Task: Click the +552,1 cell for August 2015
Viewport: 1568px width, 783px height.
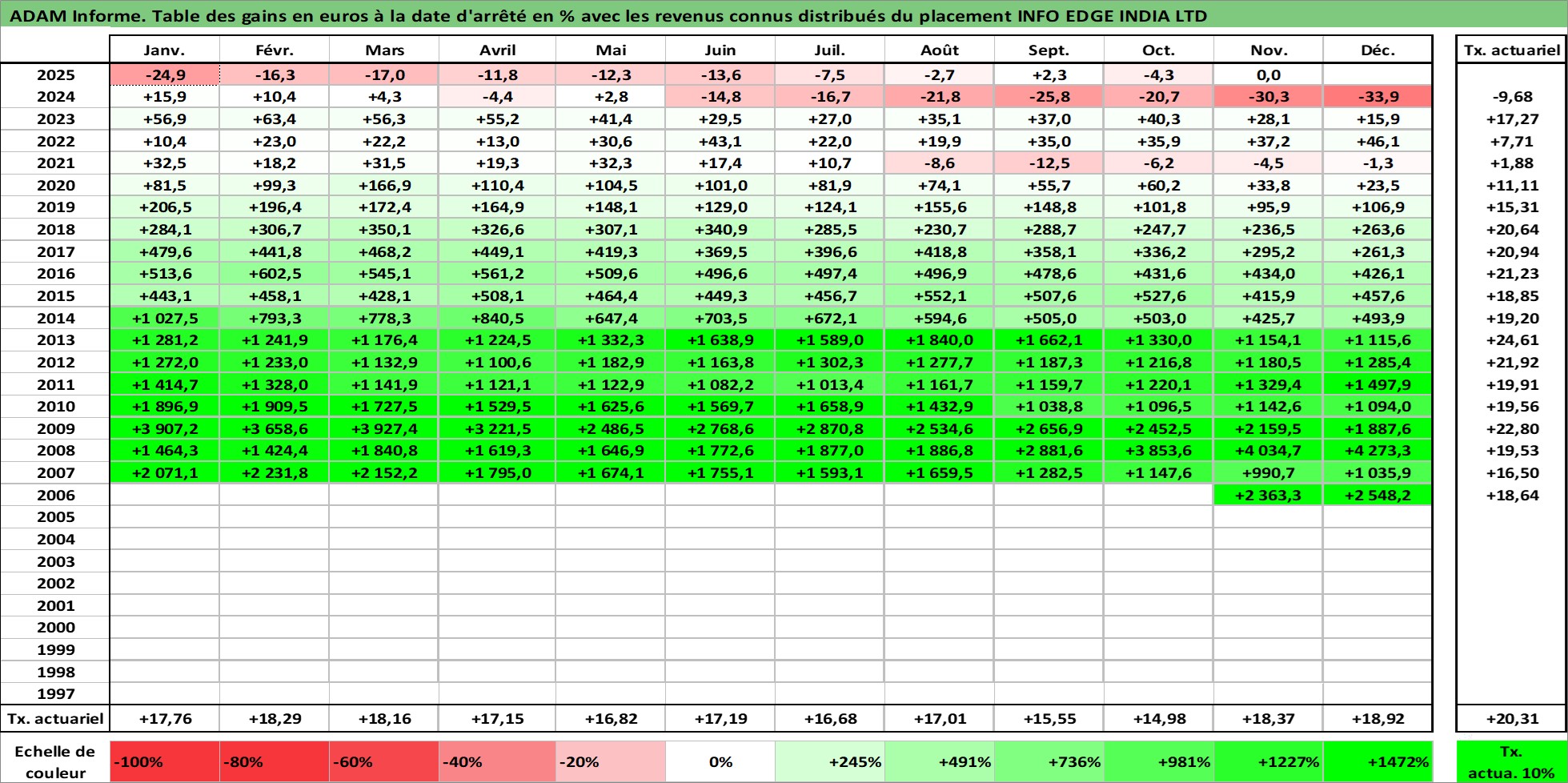Action: [x=940, y=296]
